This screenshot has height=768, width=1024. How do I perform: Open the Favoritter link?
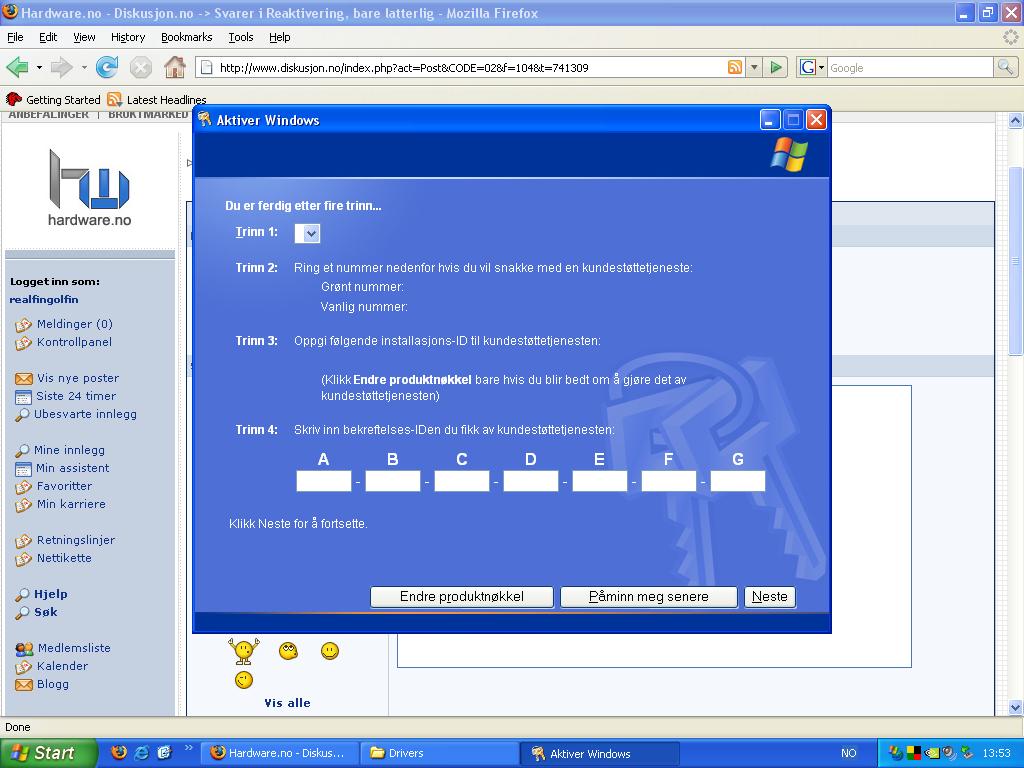64,487
